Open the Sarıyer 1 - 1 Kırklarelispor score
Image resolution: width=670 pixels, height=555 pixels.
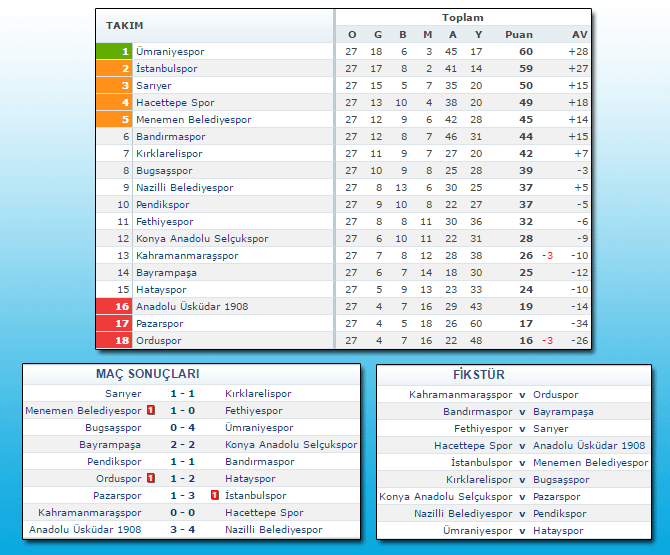(x=181, y=394)
